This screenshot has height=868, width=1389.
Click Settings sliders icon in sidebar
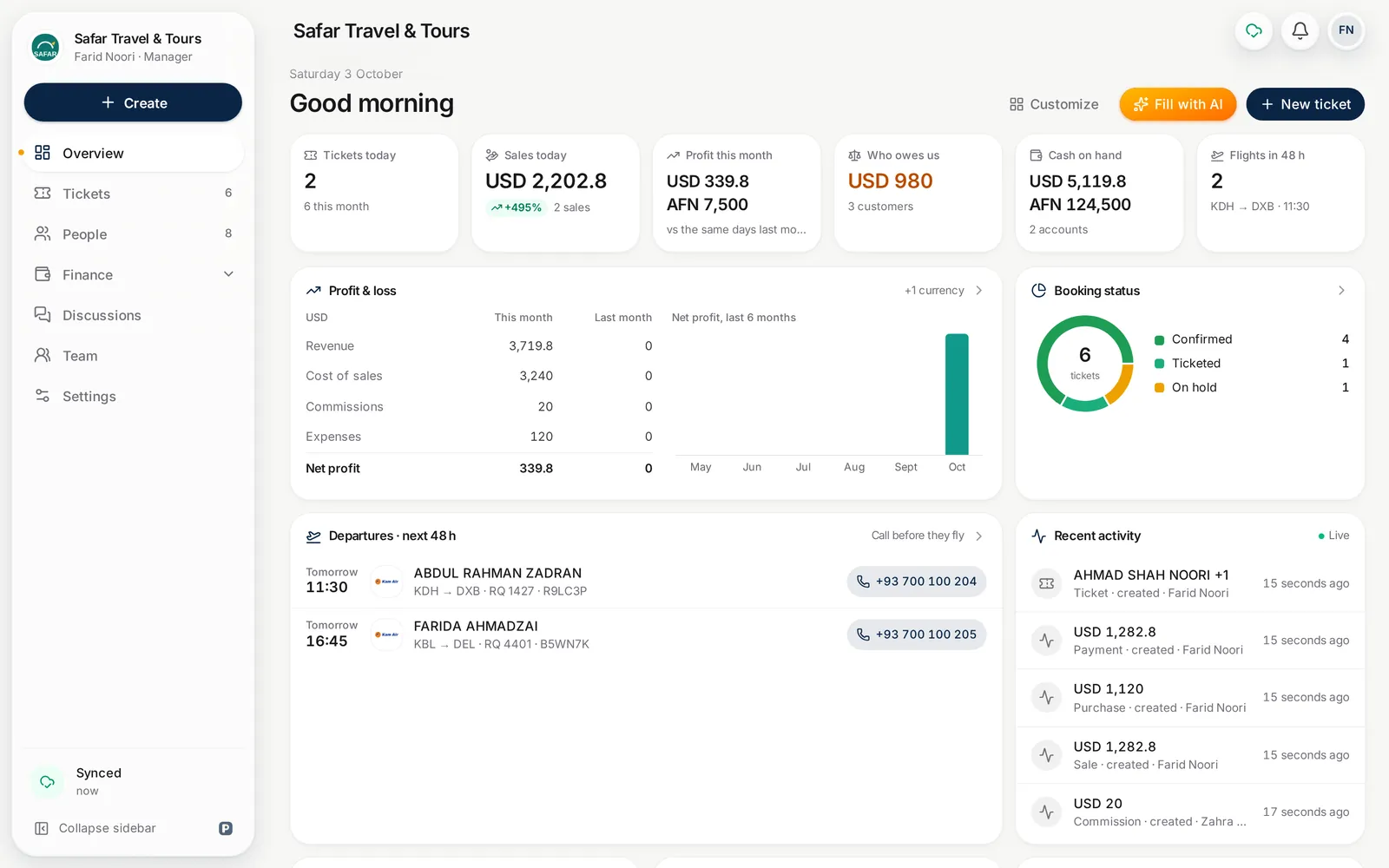click(43, 396)
